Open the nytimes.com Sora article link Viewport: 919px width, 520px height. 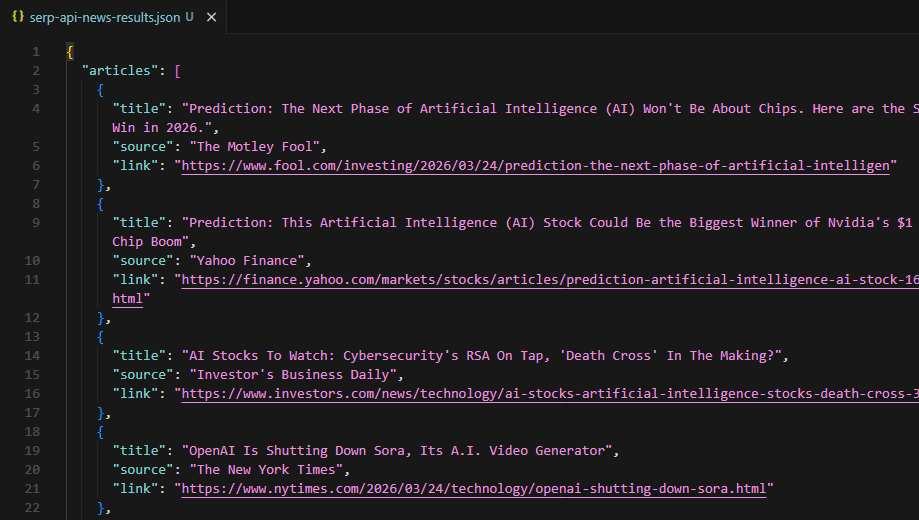click(x=474, y=489)
